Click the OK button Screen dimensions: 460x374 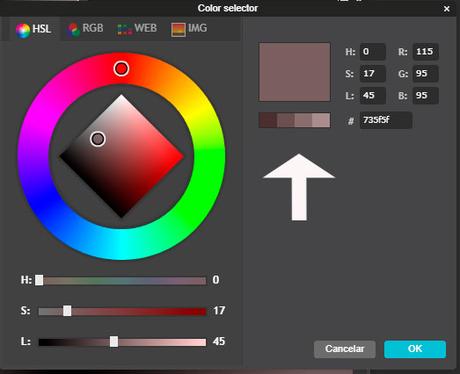click(415, 349)
